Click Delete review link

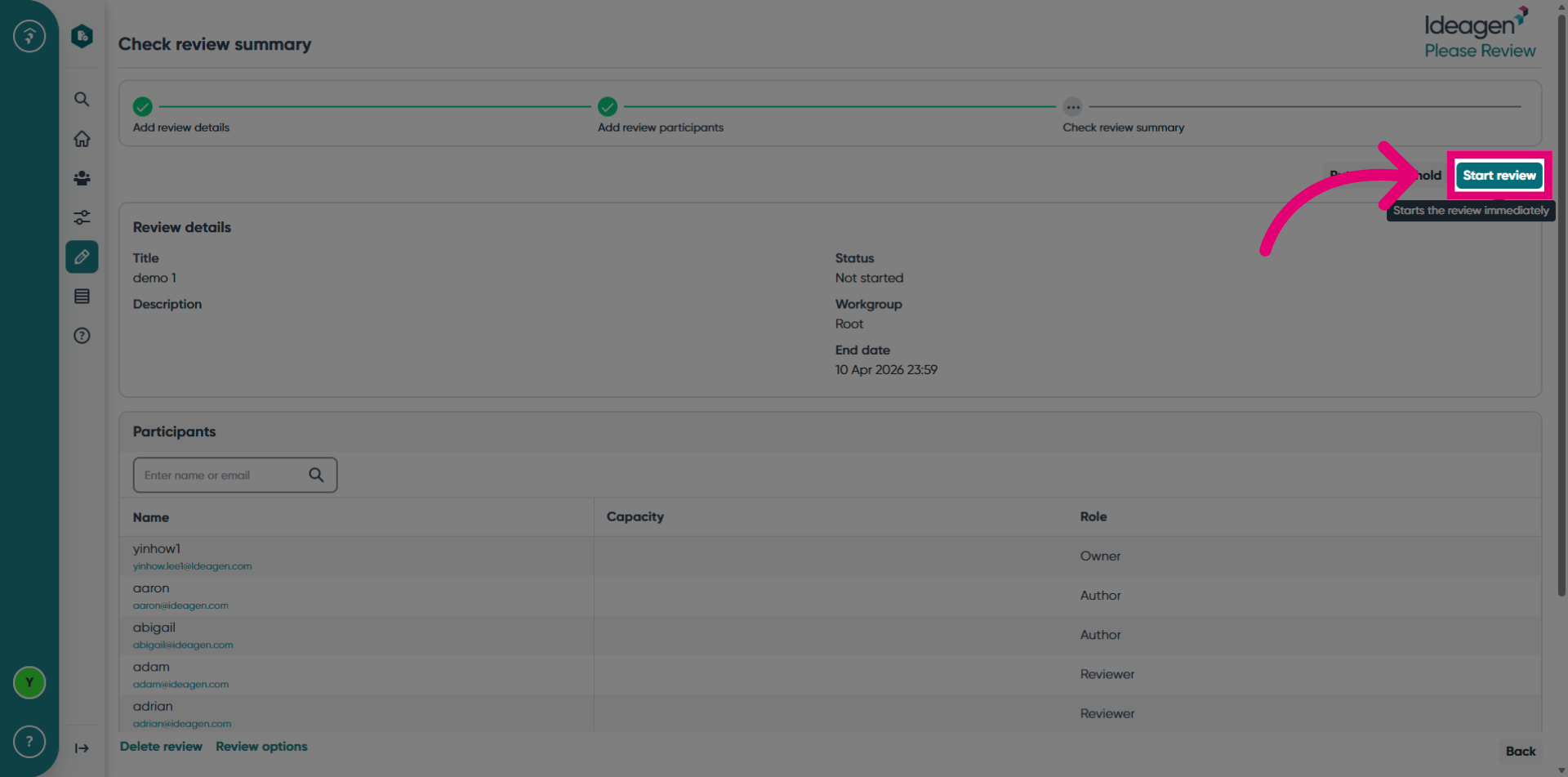161,747
